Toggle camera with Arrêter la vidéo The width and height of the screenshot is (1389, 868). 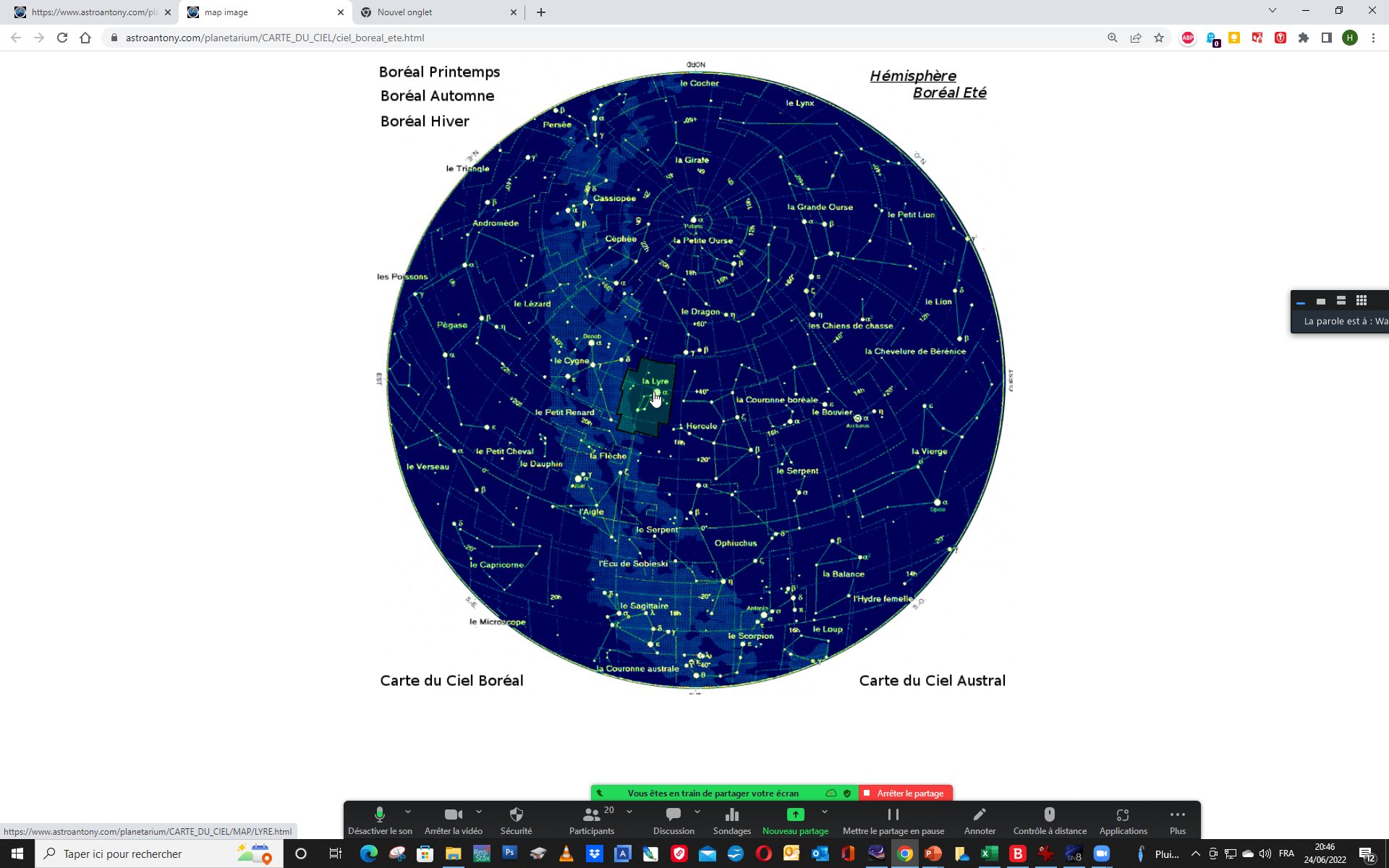tap(453, 821)
